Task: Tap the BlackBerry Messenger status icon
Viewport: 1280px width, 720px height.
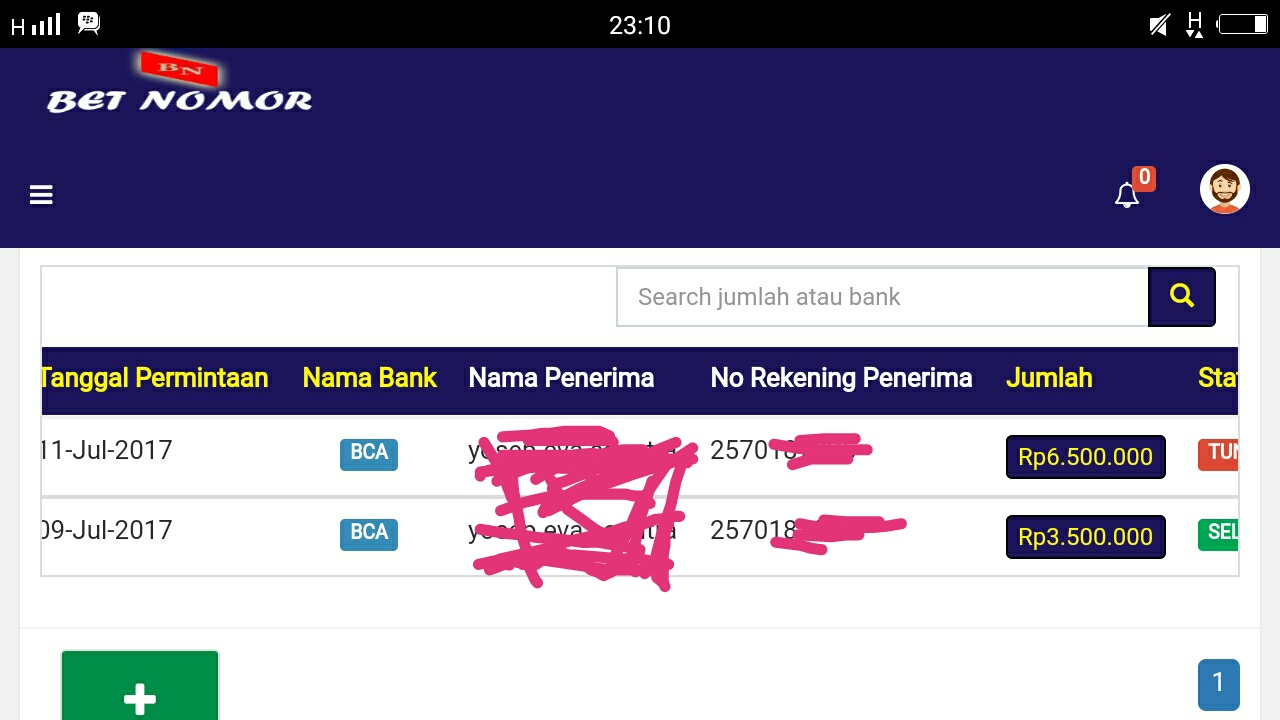Action: point(89,23)
